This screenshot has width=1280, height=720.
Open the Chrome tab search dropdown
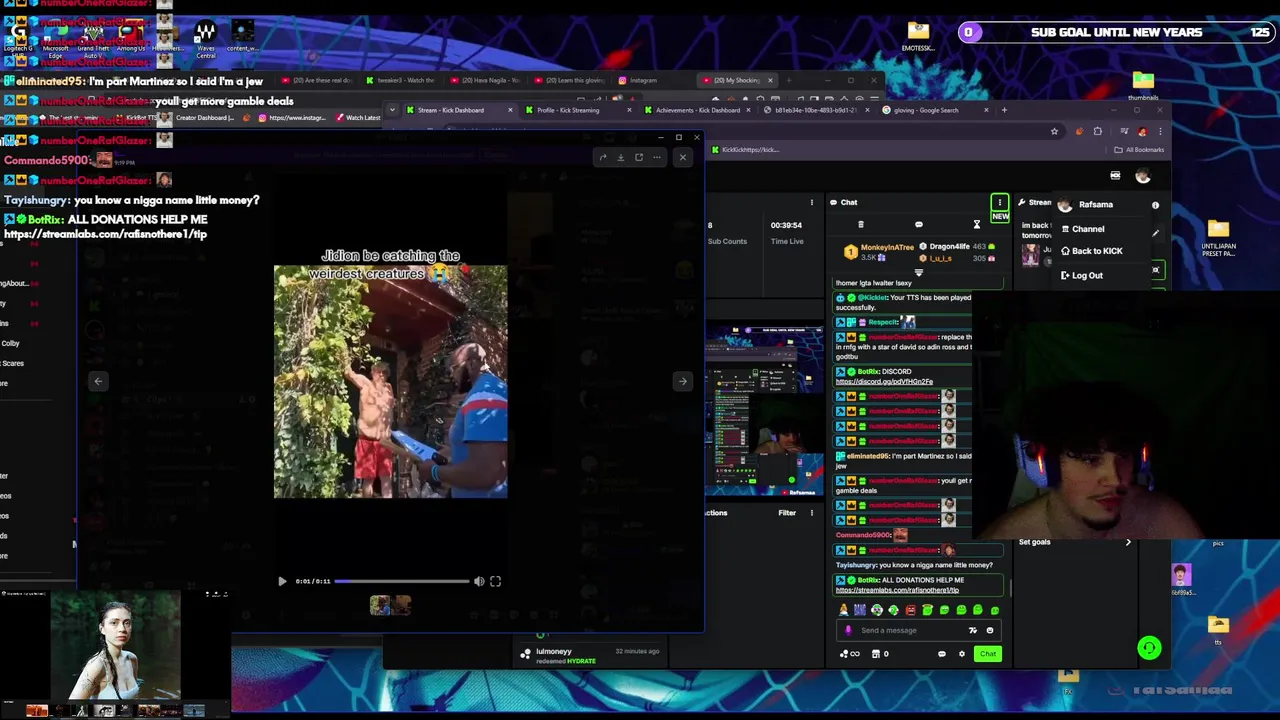(392, 110)
